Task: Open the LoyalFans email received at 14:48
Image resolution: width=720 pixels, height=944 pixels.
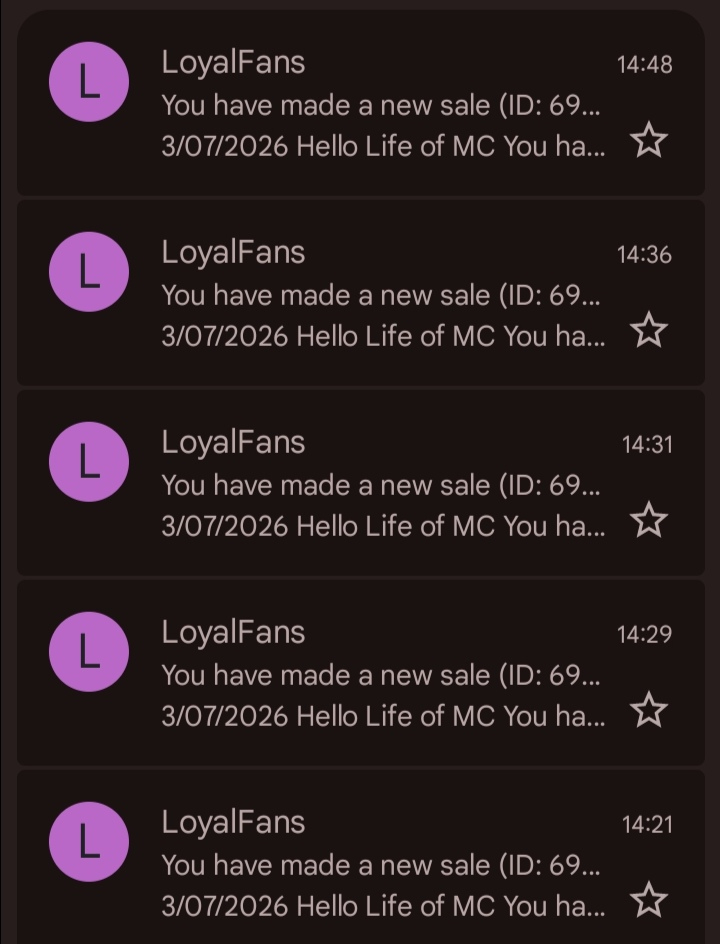Action: point(380,104)
